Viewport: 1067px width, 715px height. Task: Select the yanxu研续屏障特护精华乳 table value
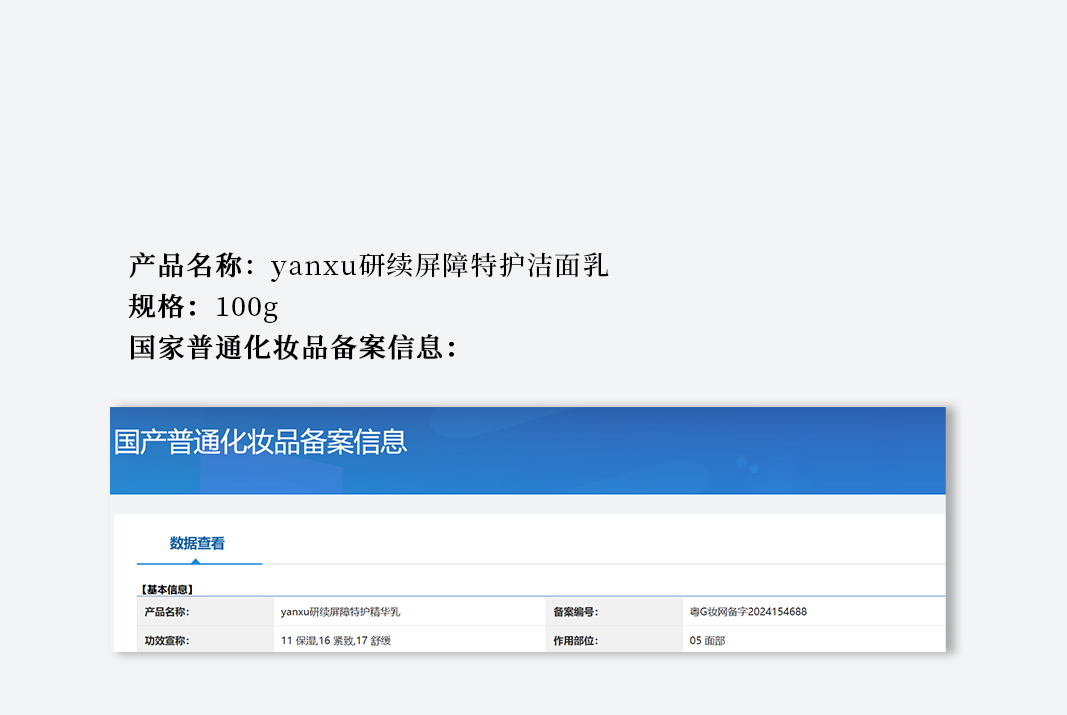(x=340, y=612)
